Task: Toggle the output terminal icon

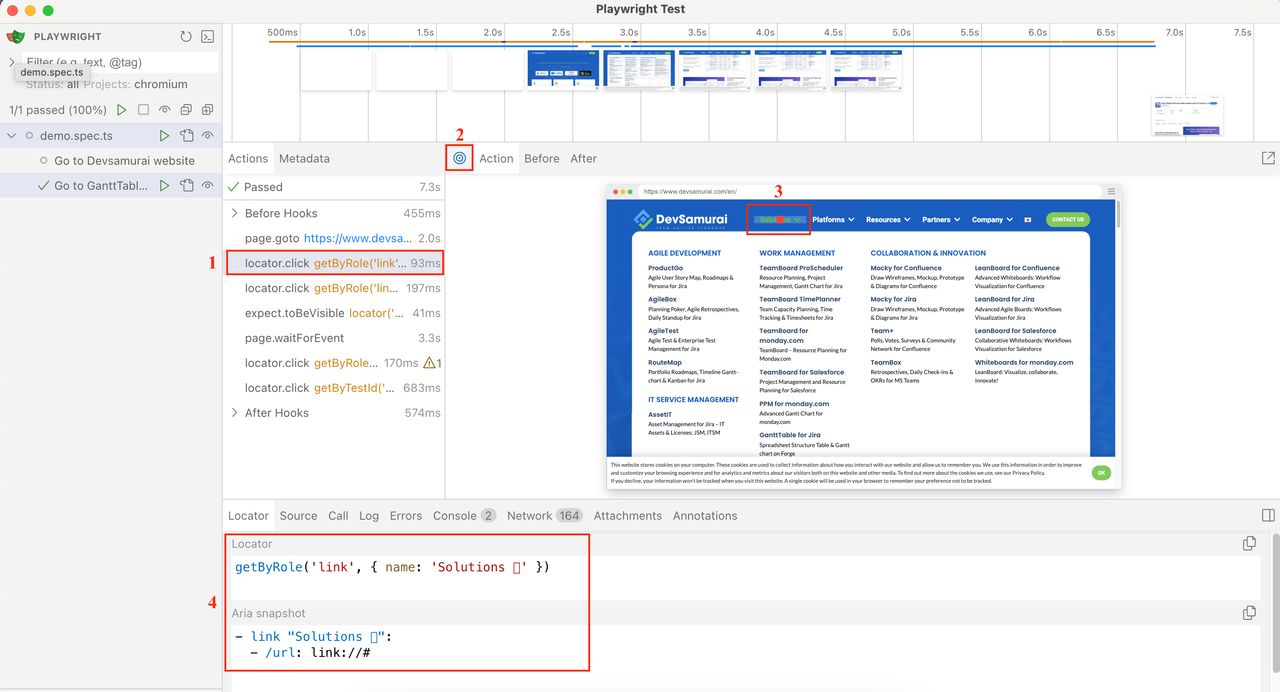Action: point(208,36)
